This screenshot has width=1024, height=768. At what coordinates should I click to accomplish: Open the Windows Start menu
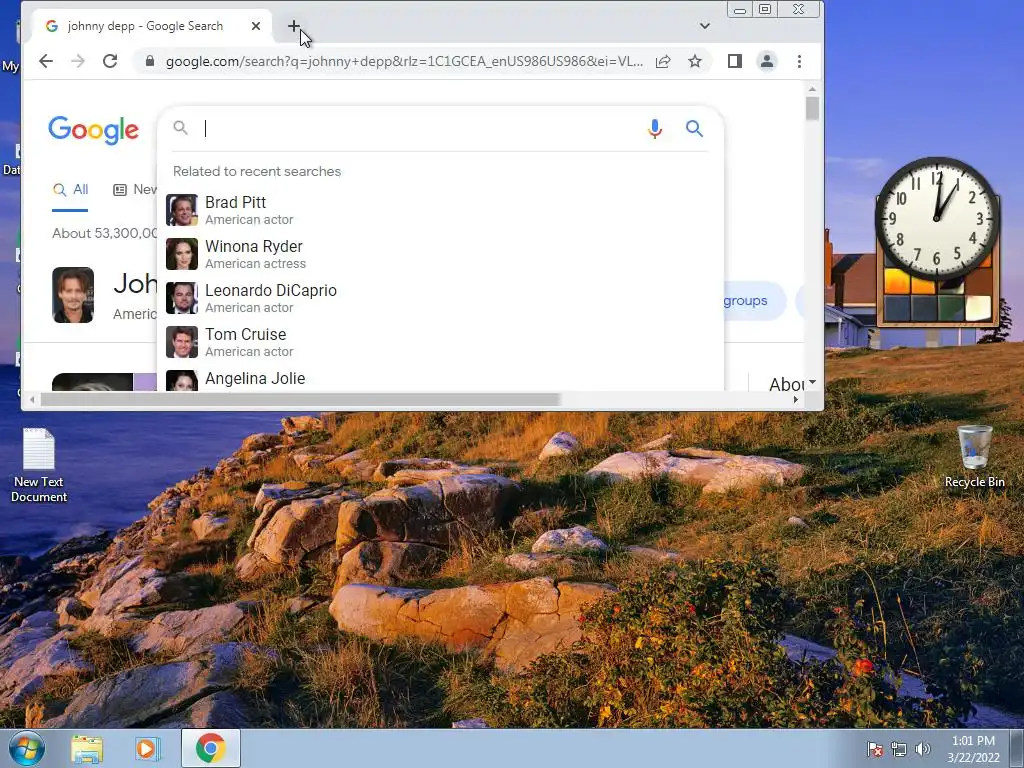pyautogui.click(x=27, y=748)
